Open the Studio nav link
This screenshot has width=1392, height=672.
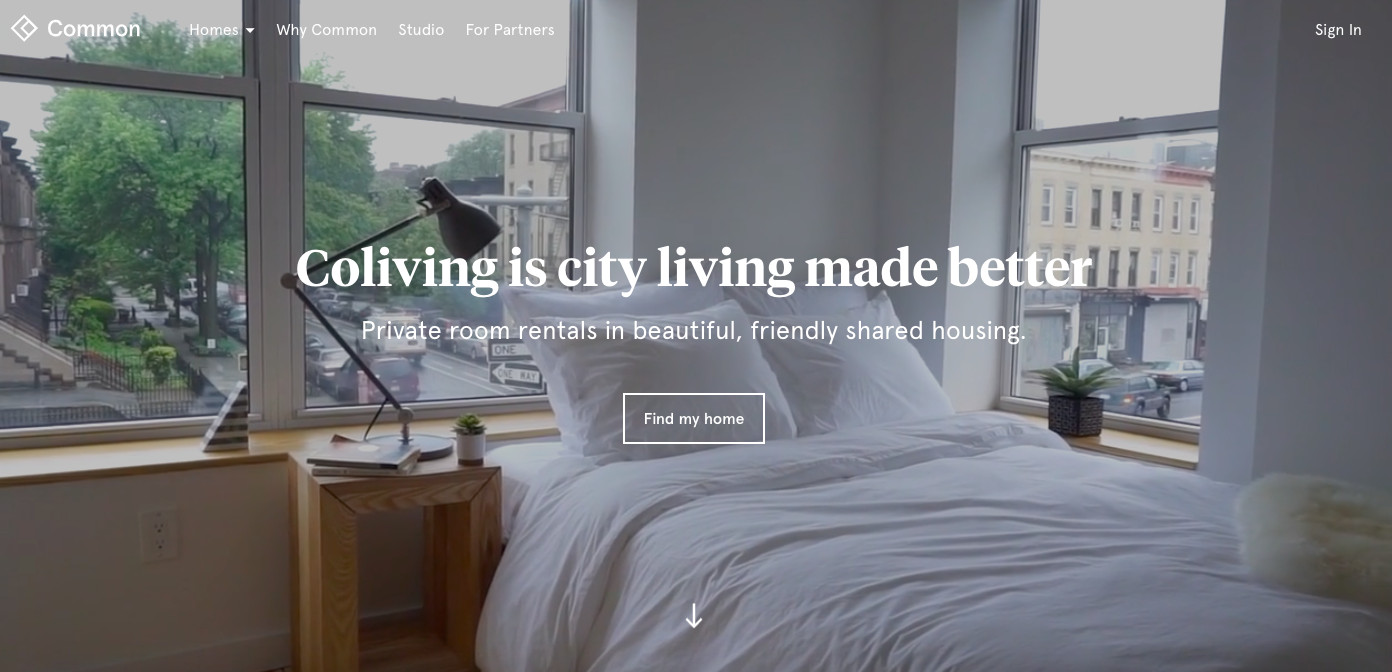pos(421,30)
